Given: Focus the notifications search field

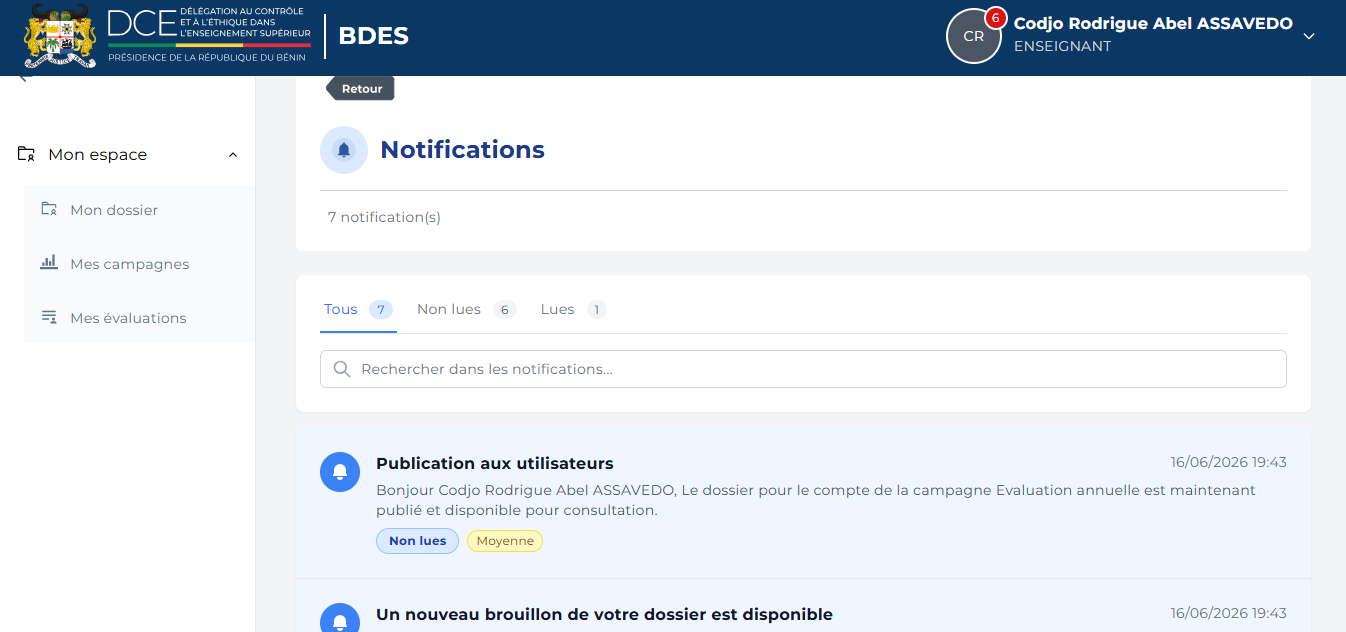Looking at the screenshot, I should coord(803,369).
